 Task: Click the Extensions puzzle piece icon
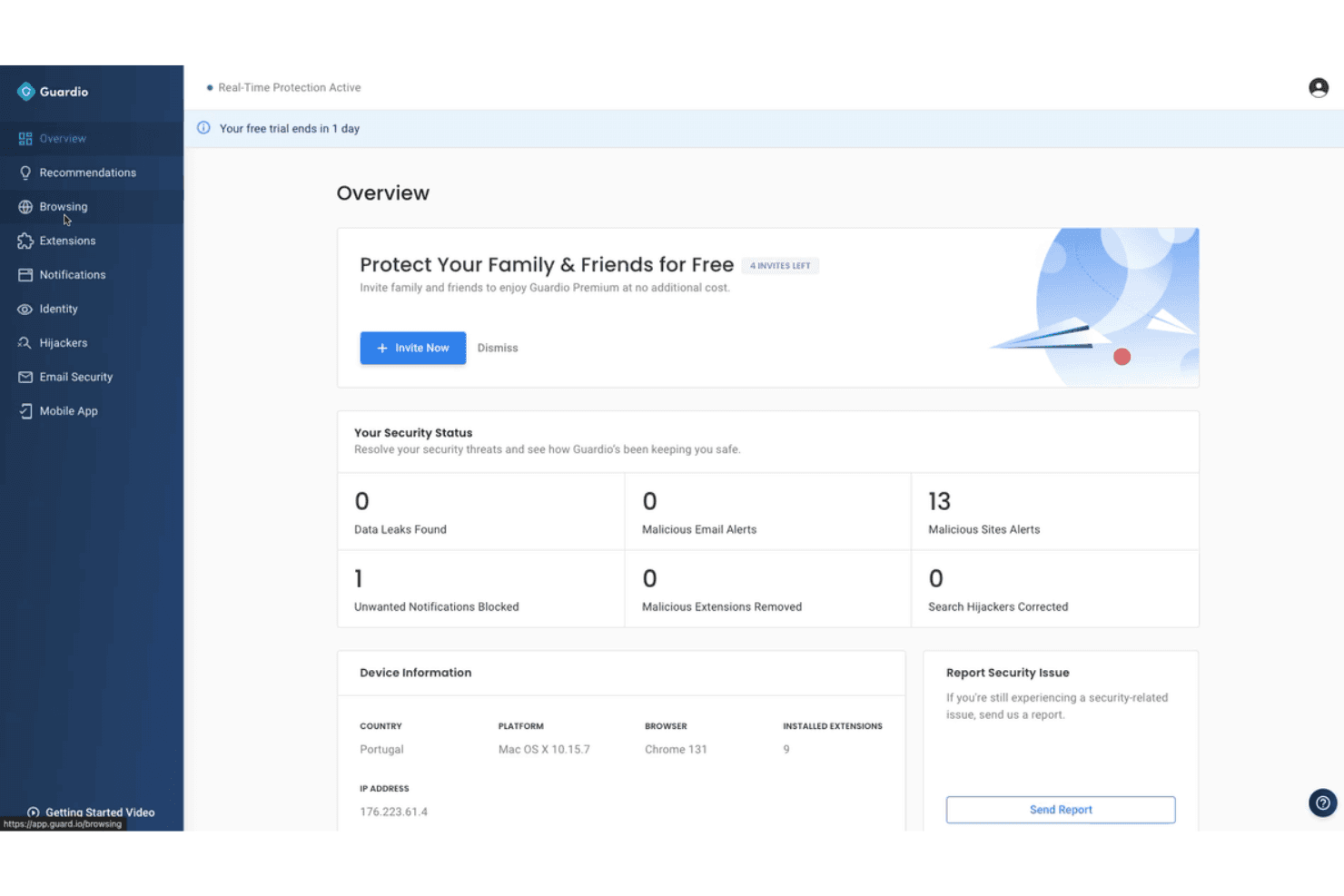point(25,241)
